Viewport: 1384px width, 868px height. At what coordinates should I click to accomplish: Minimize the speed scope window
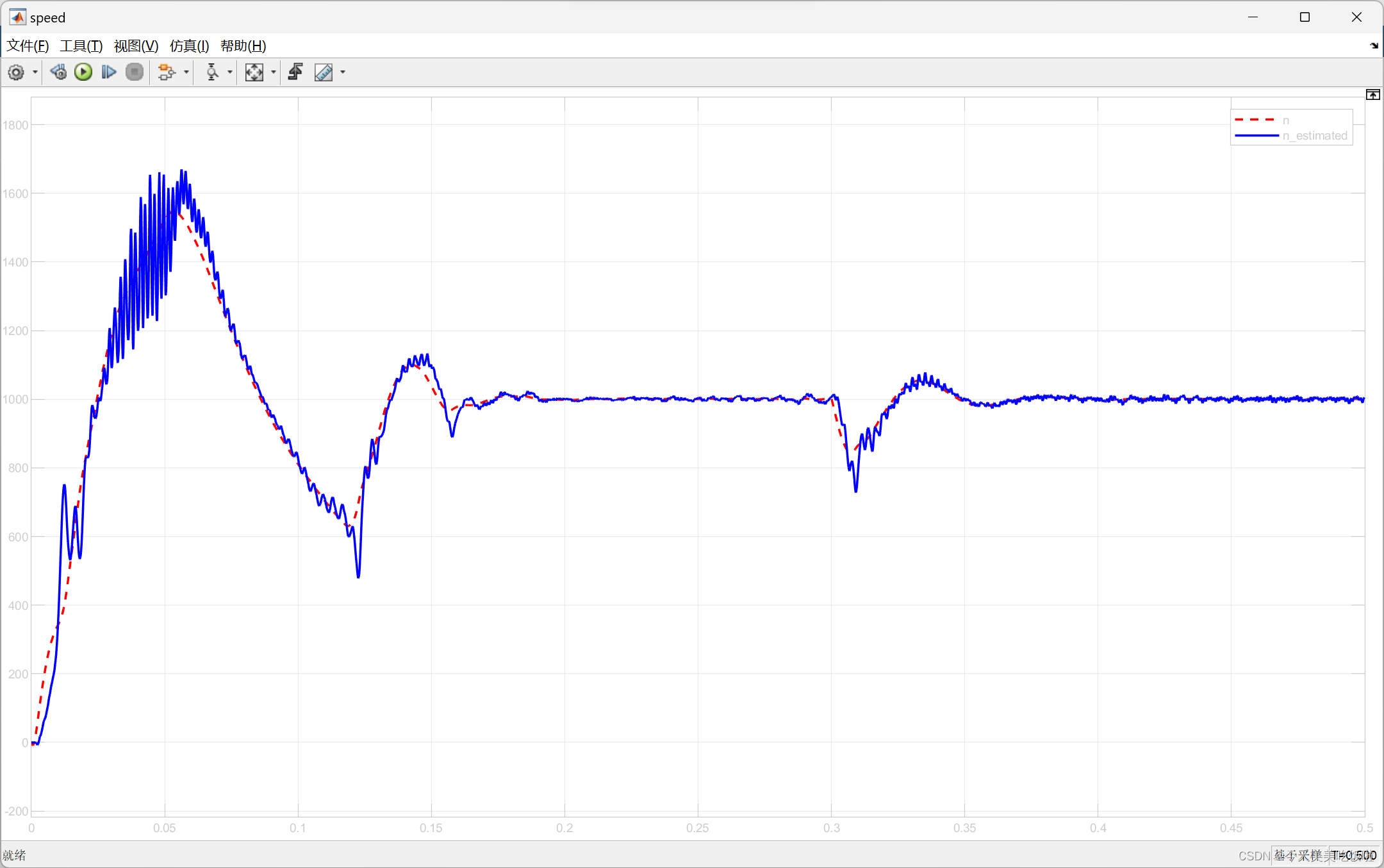point(1253,17)
